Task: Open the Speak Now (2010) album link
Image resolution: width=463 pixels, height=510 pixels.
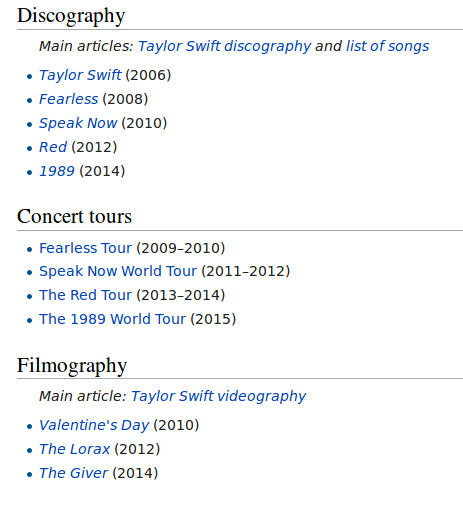Action: (78, 123)
